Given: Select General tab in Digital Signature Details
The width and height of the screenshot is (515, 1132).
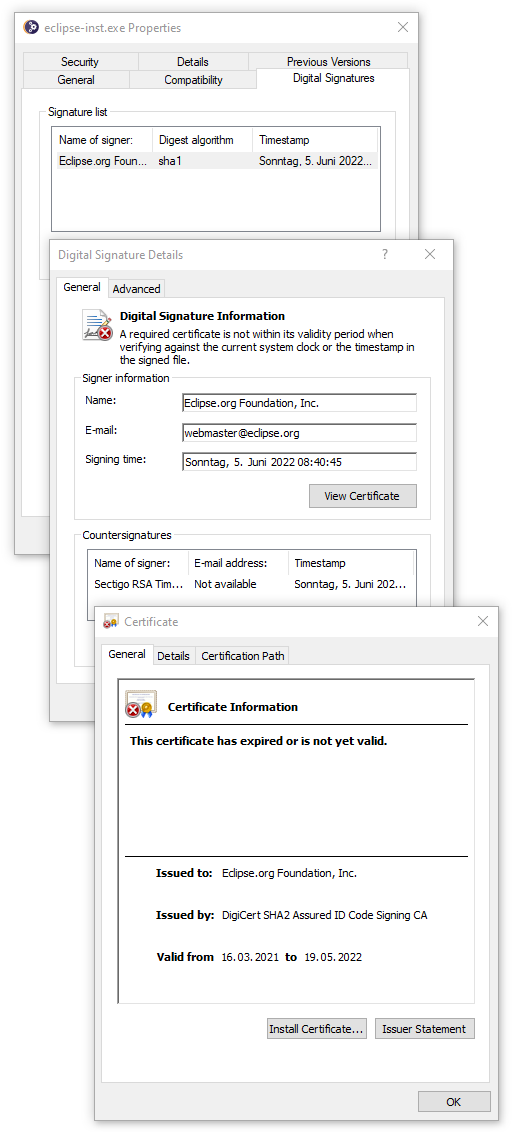Looking at the screenshot, I should 82,287.
